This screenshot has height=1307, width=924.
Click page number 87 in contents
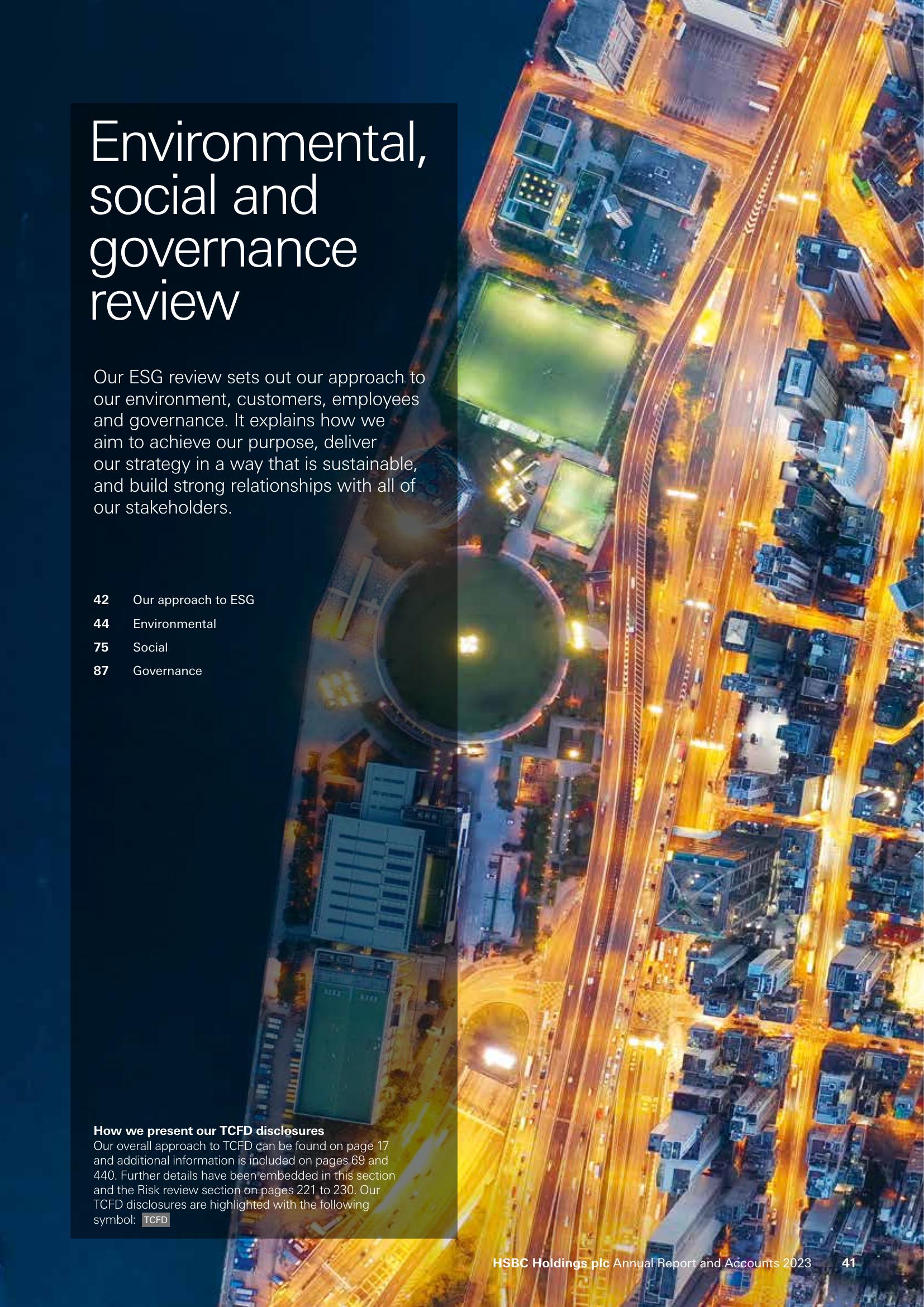(x=101, y=671)
